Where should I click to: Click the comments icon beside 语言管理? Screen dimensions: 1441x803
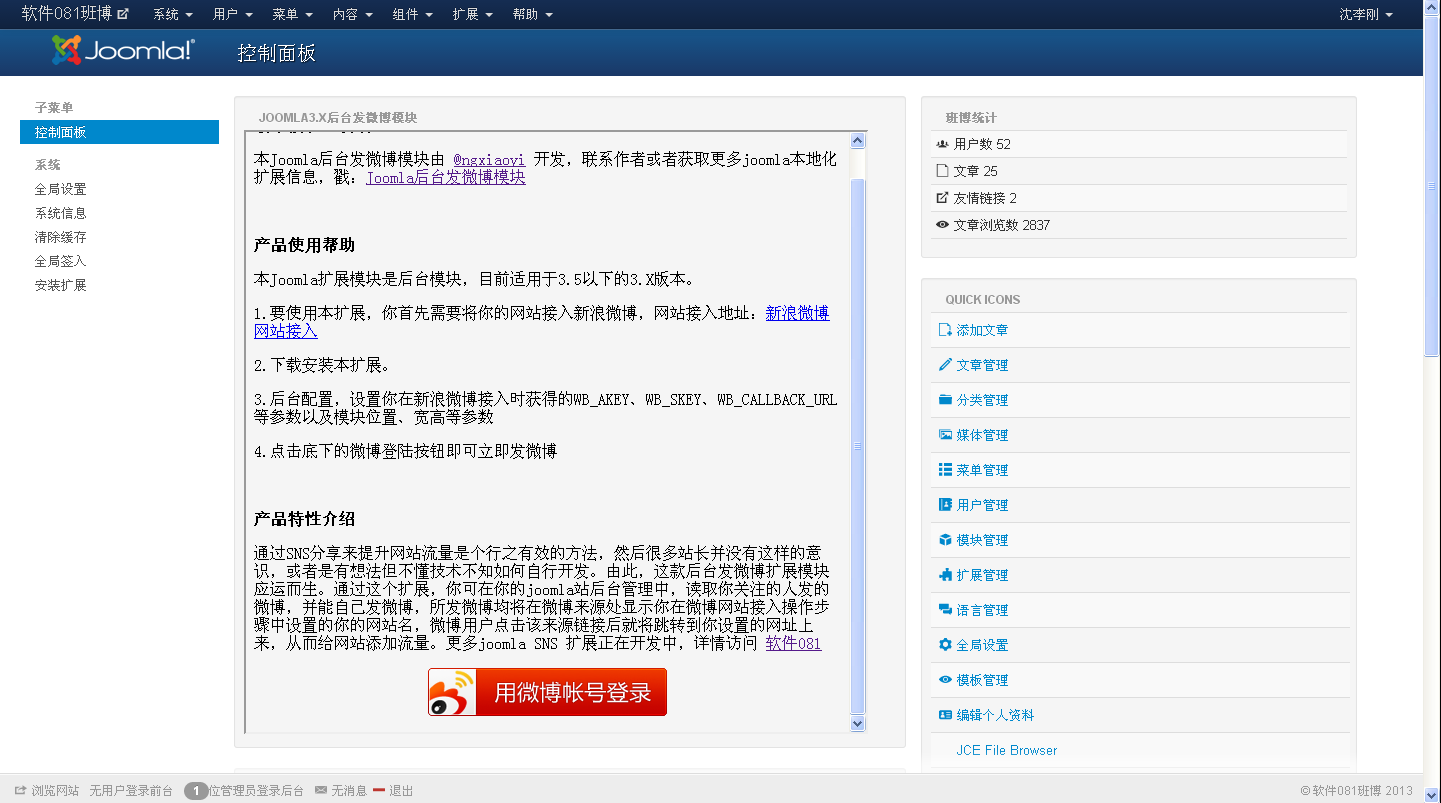945,610
